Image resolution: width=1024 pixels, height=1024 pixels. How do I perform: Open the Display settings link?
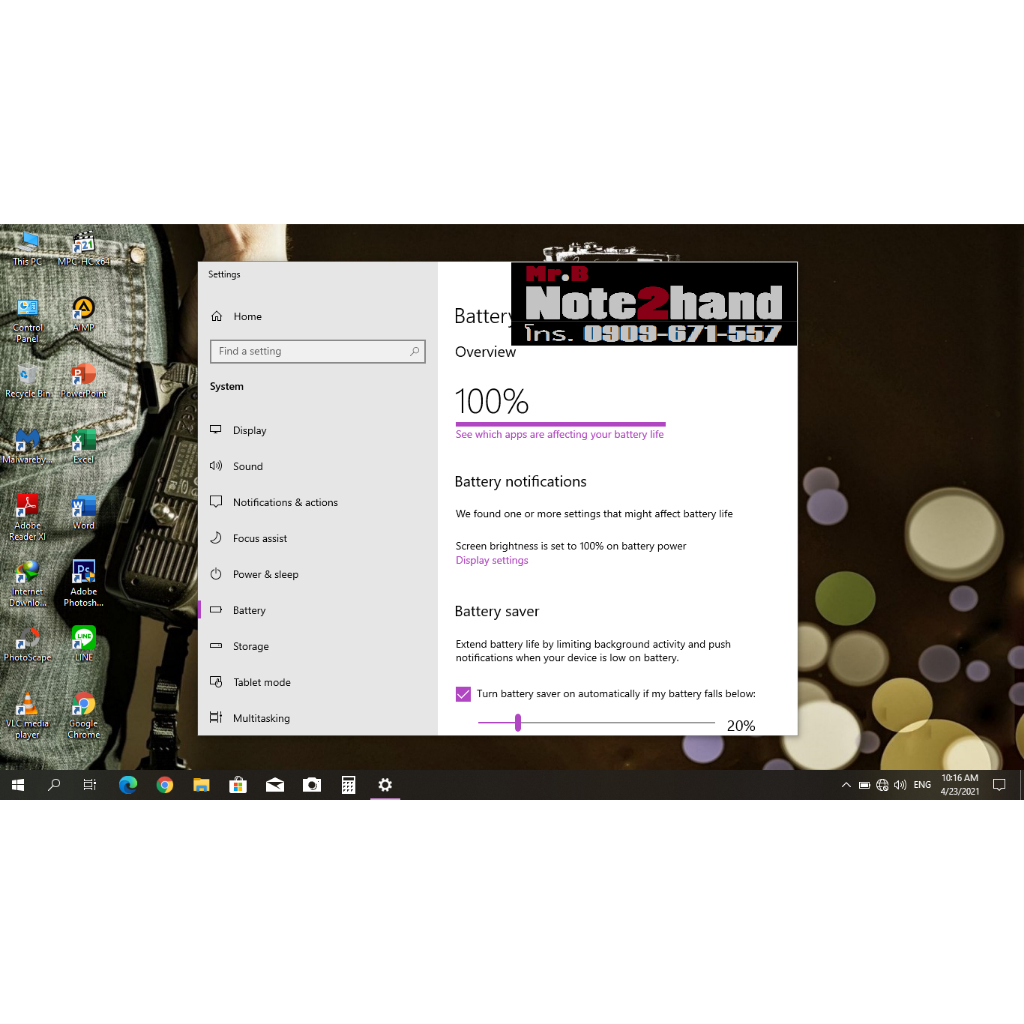pyautogui.click(x=492, y=561)
